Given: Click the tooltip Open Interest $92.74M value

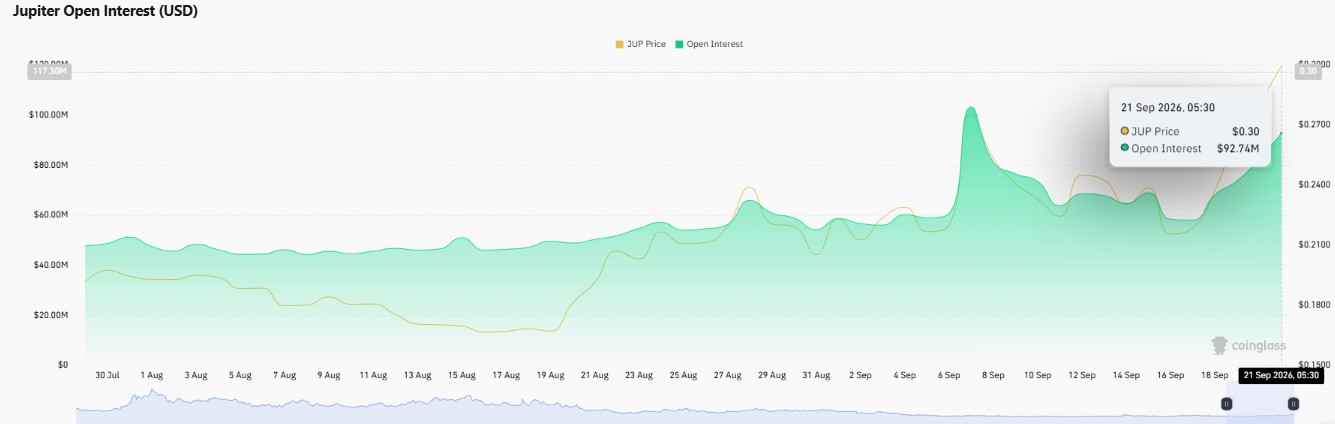Looking at the screenshot, I should (x=1238, y=148).
